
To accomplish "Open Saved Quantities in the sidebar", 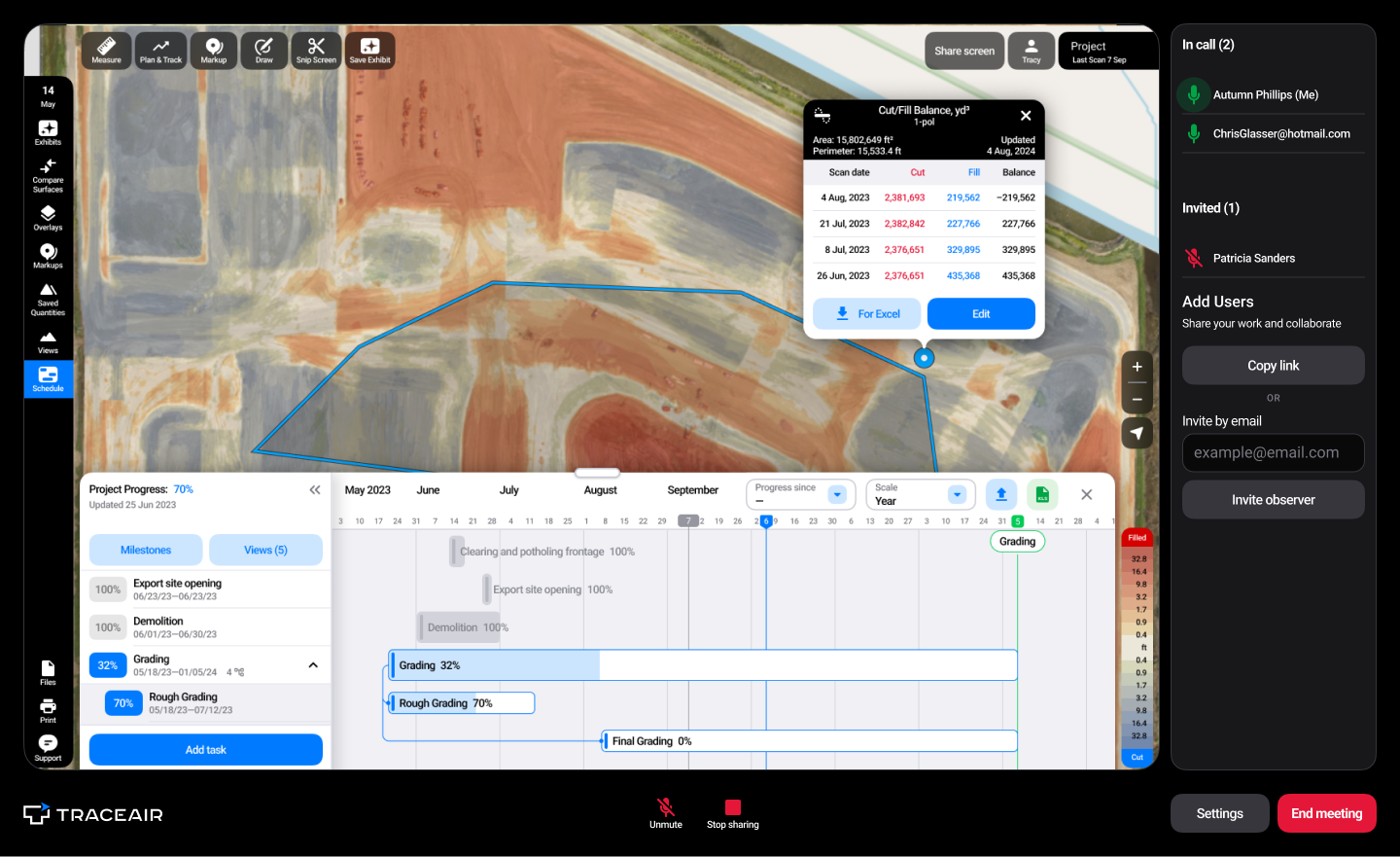I will pyautogui.click(x=48, y=299).
